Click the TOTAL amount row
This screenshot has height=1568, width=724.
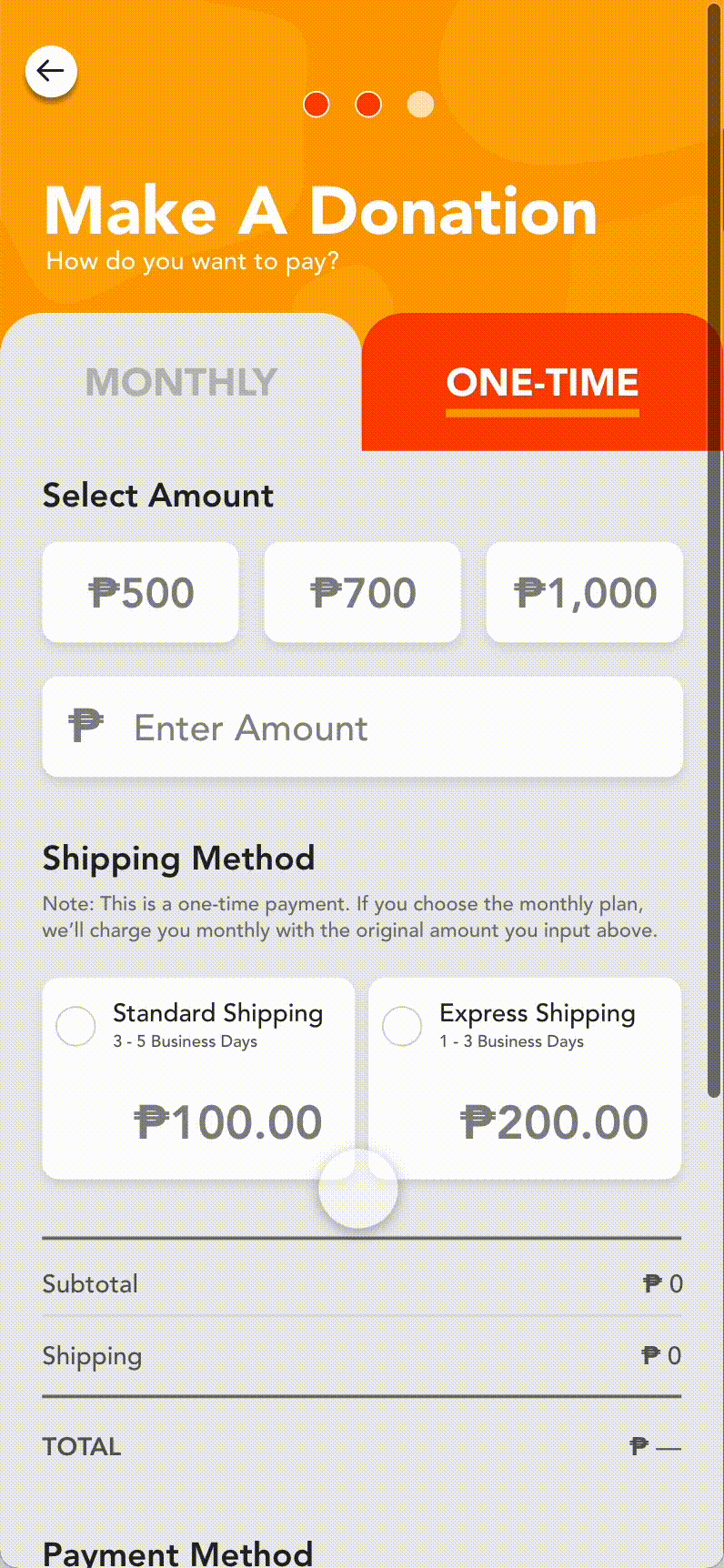362,1446
